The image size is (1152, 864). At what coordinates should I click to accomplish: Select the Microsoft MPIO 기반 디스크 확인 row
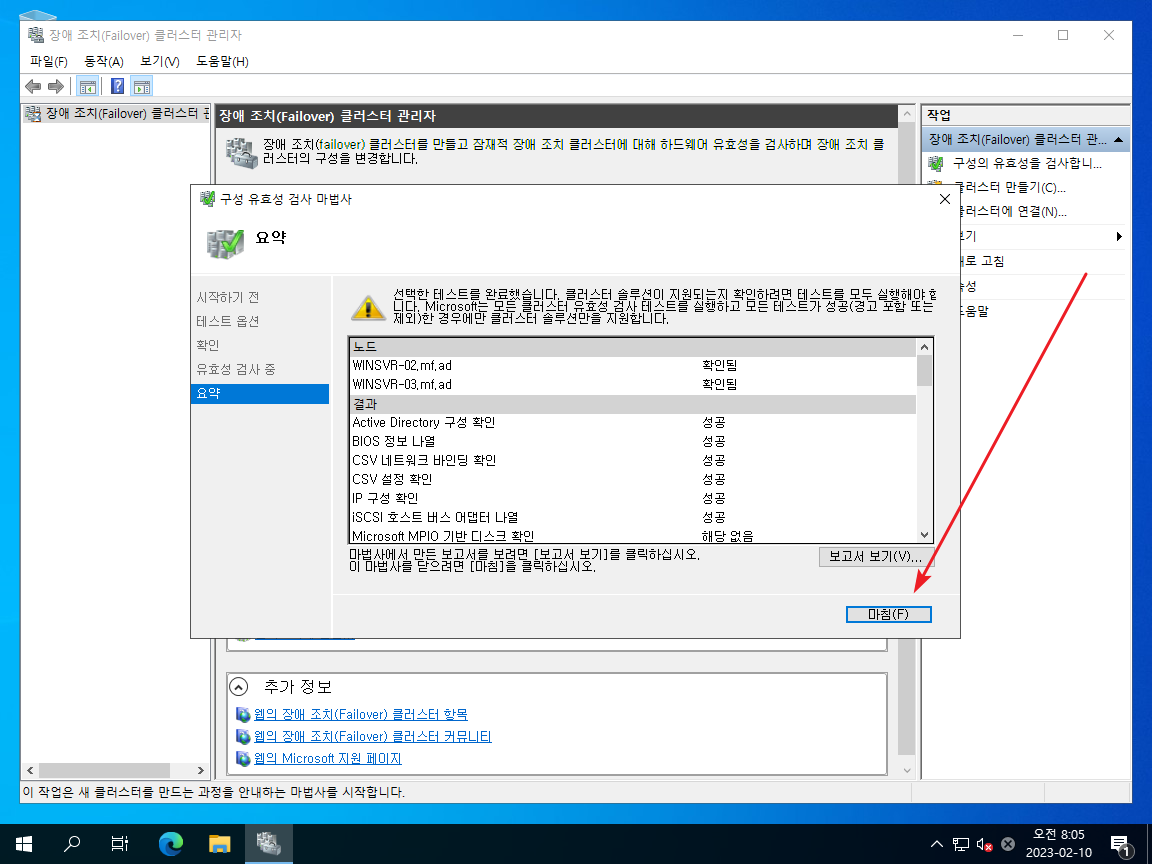click(633, 536)
